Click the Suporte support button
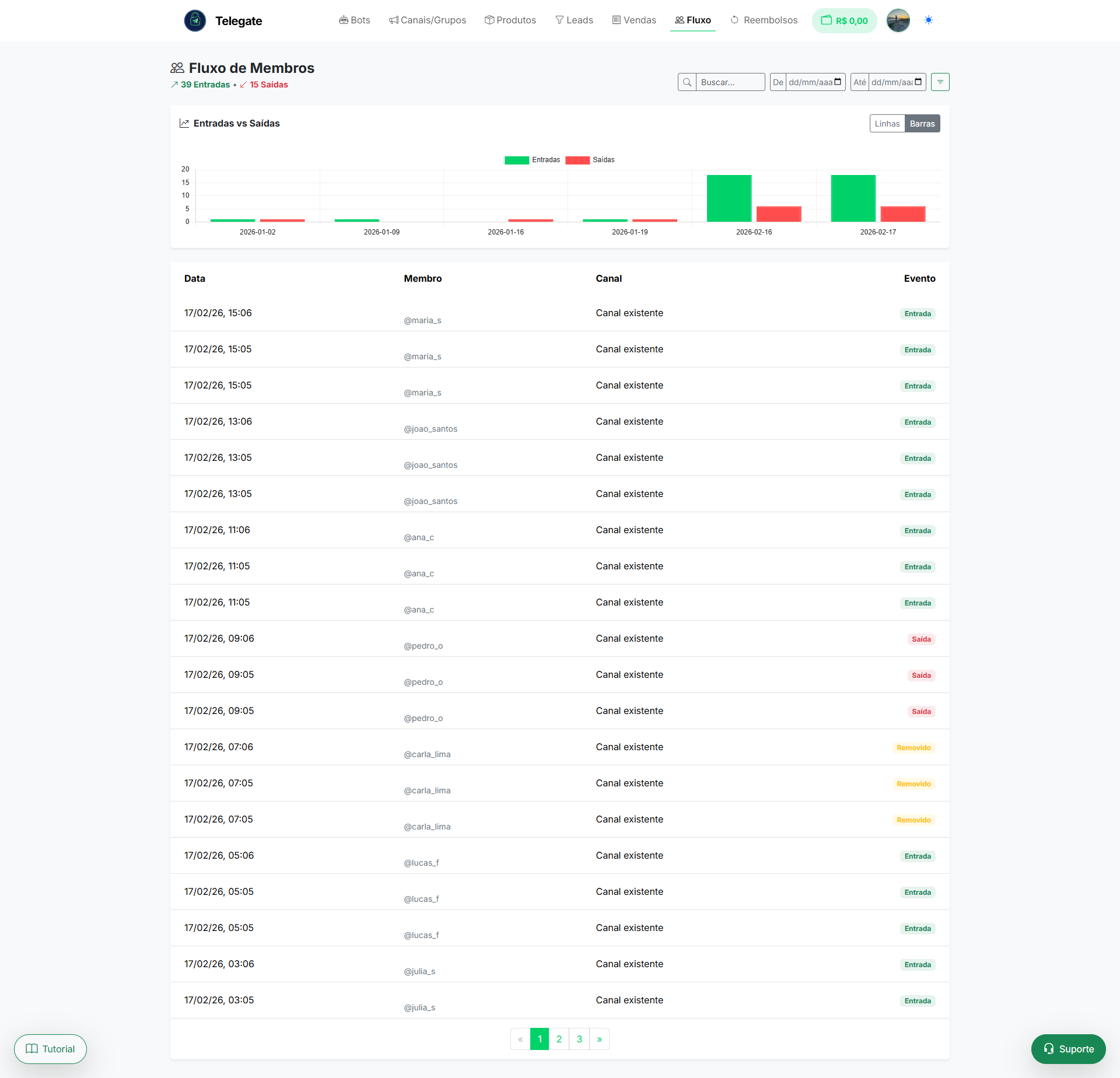1120x1078 pixels. pyautogui.click(x=1068, y=1049)
